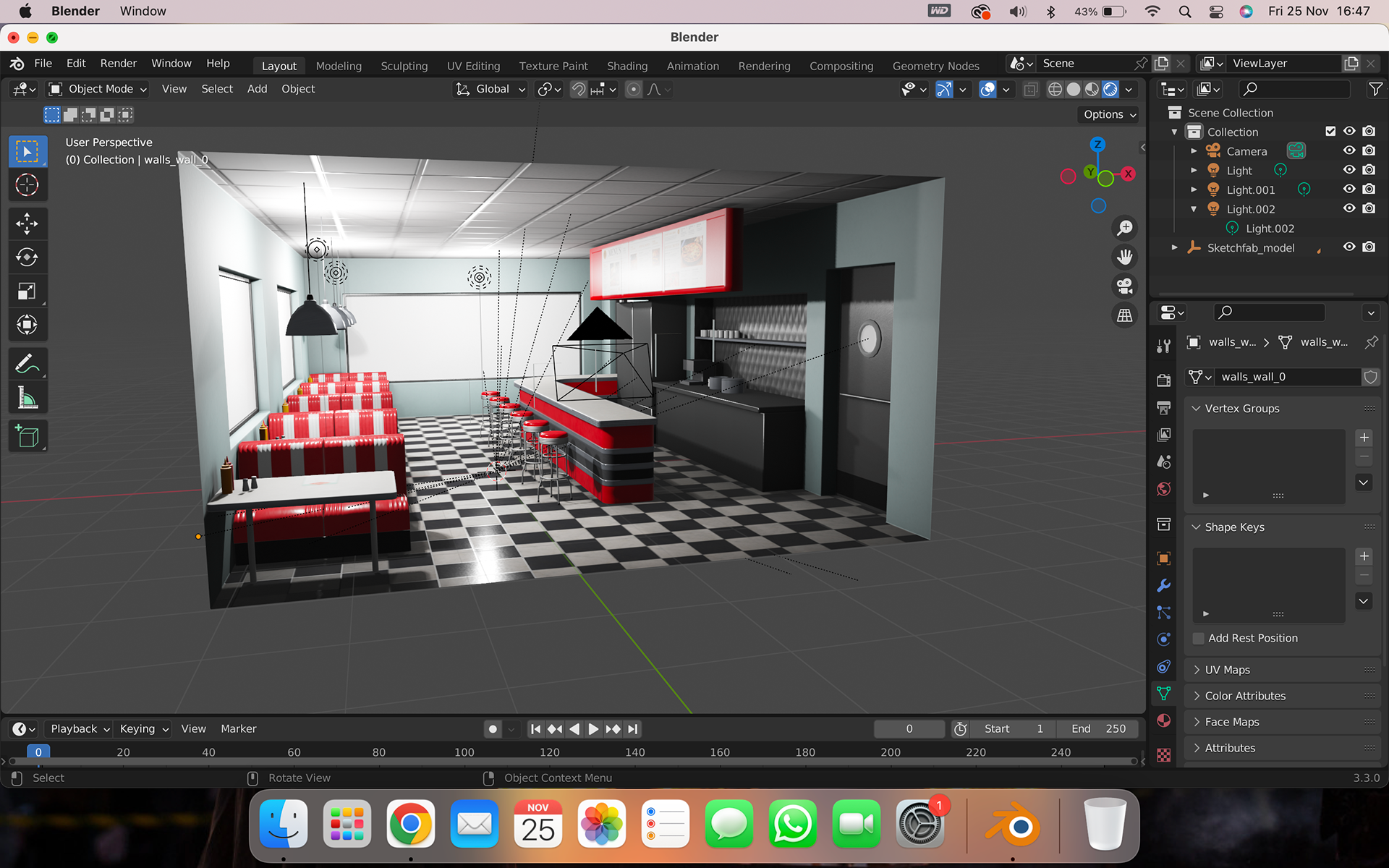Open the Output properties tab

1163,407
